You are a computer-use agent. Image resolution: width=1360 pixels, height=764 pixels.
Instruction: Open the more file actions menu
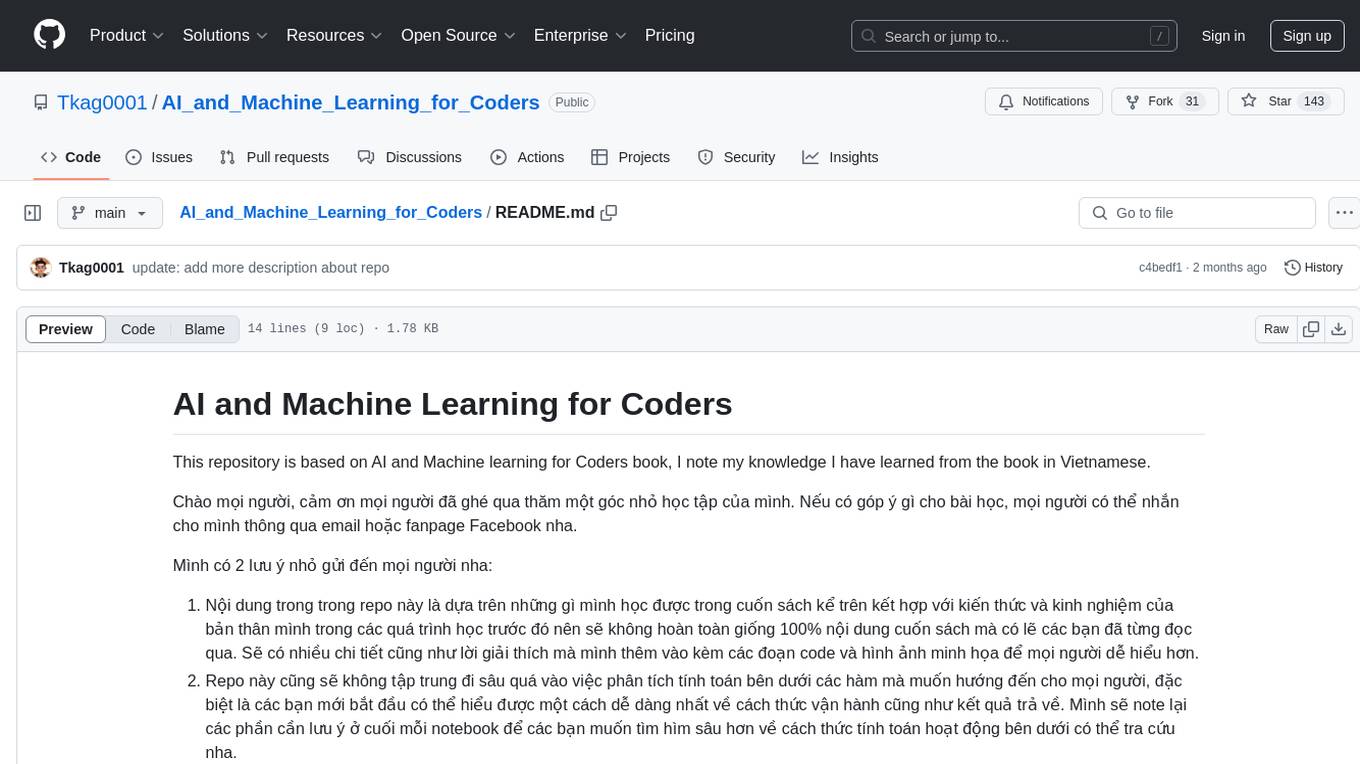1345,213
